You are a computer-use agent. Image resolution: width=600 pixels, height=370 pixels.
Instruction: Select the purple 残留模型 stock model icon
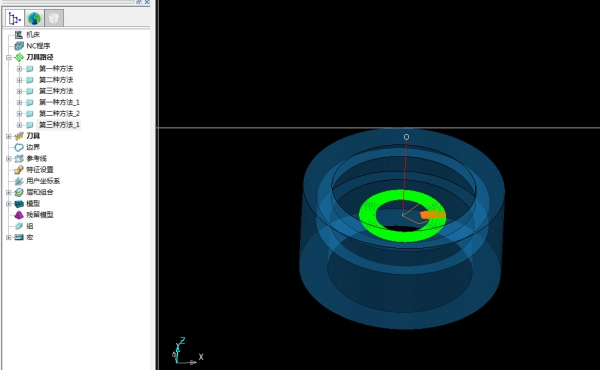pos(19,215)
